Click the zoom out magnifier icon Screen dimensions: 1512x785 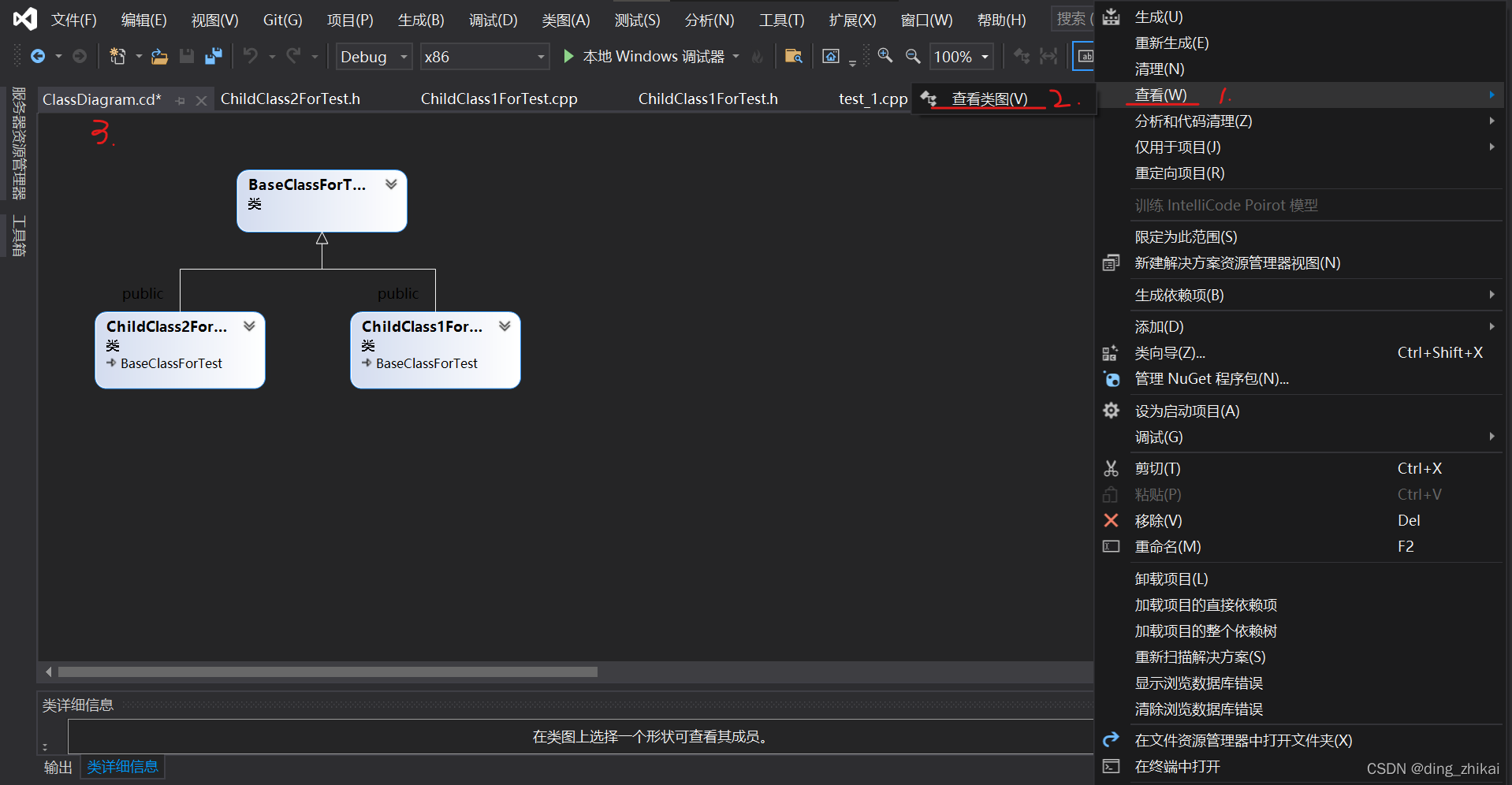tap(913, 56)
